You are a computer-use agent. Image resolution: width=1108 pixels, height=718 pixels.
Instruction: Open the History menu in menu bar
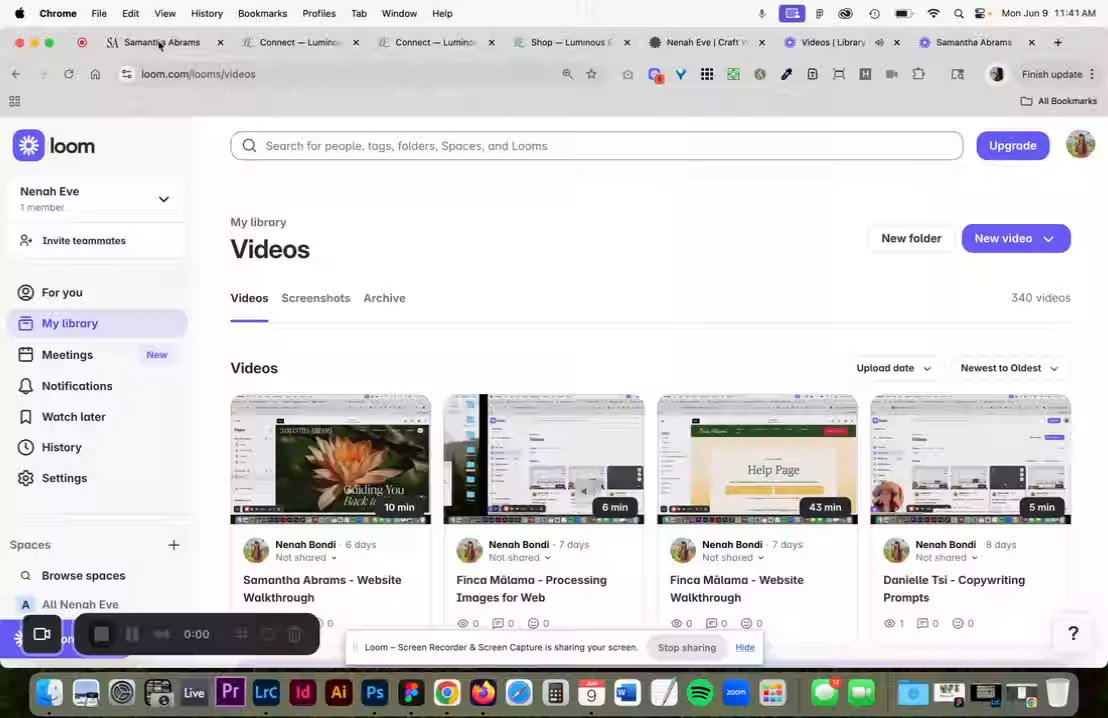tap(206, 13)
